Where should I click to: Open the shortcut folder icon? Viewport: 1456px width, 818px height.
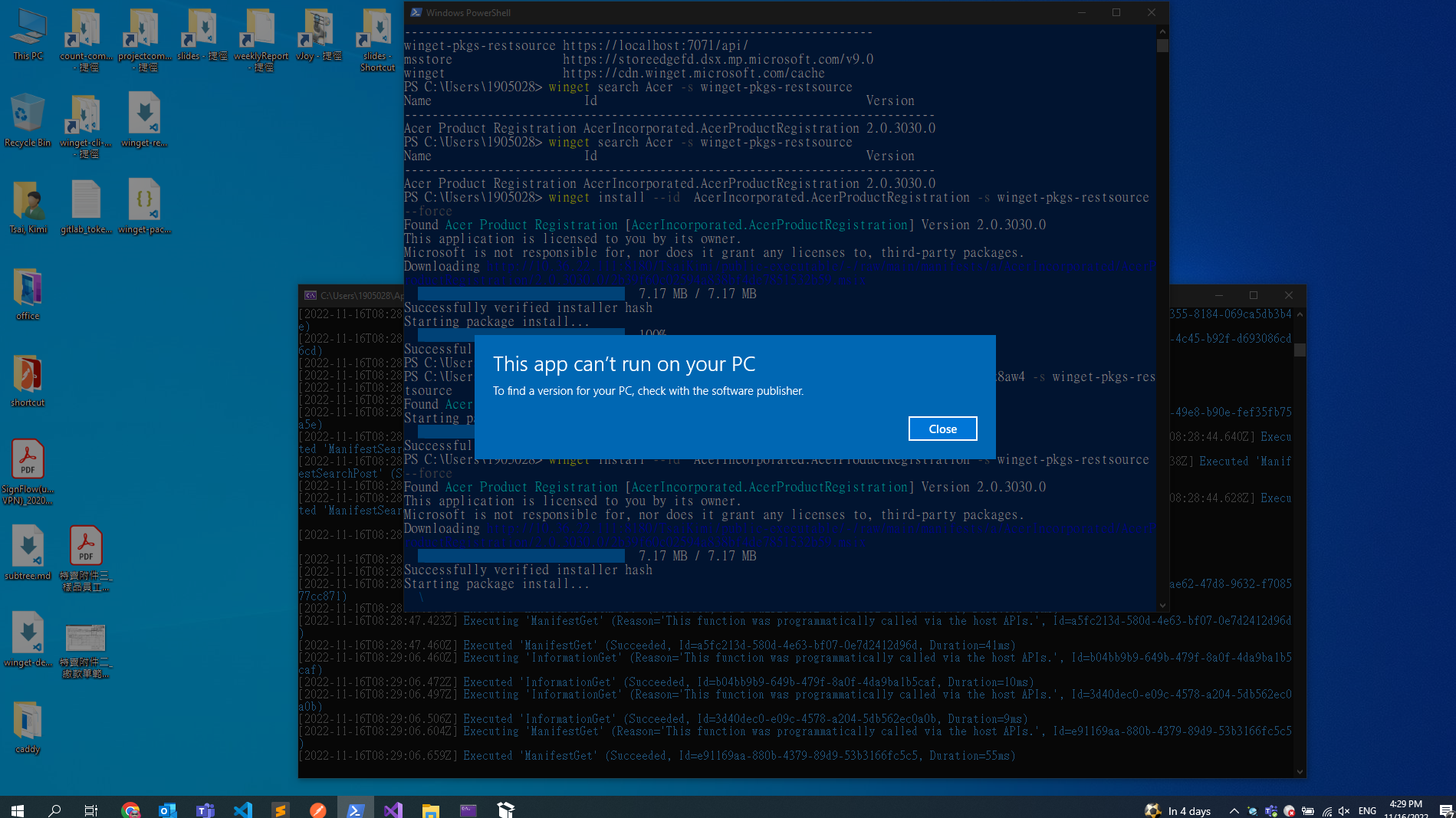pos(28,380)
